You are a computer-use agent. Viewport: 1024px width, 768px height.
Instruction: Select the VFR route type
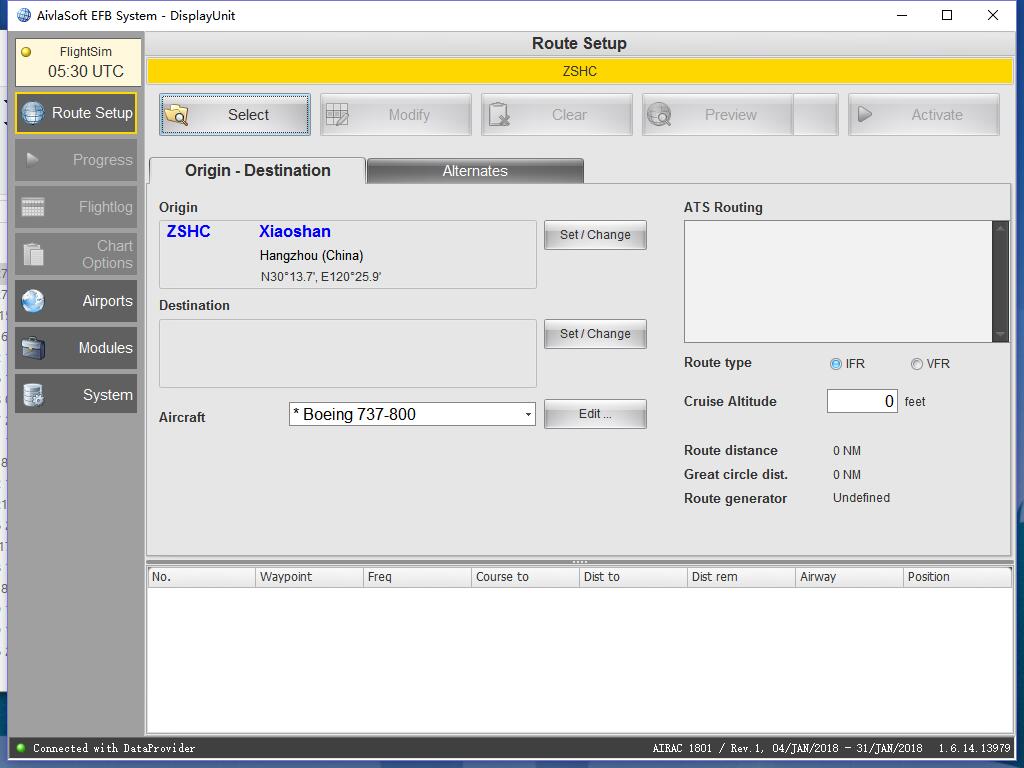tap(916, 364)
